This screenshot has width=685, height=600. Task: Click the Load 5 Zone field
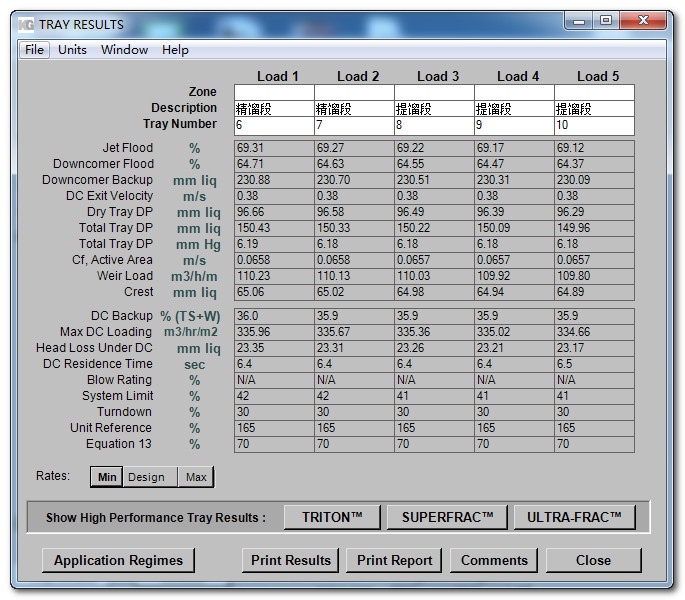click(x=595, y=93)
